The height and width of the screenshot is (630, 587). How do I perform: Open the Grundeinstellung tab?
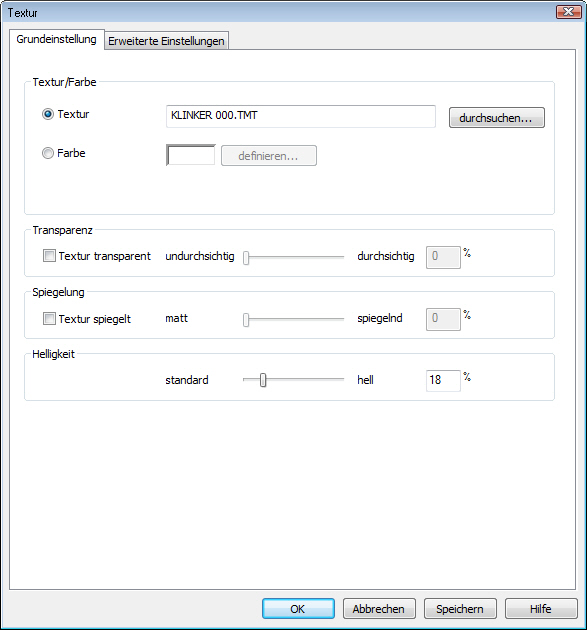tap(56, 39)
